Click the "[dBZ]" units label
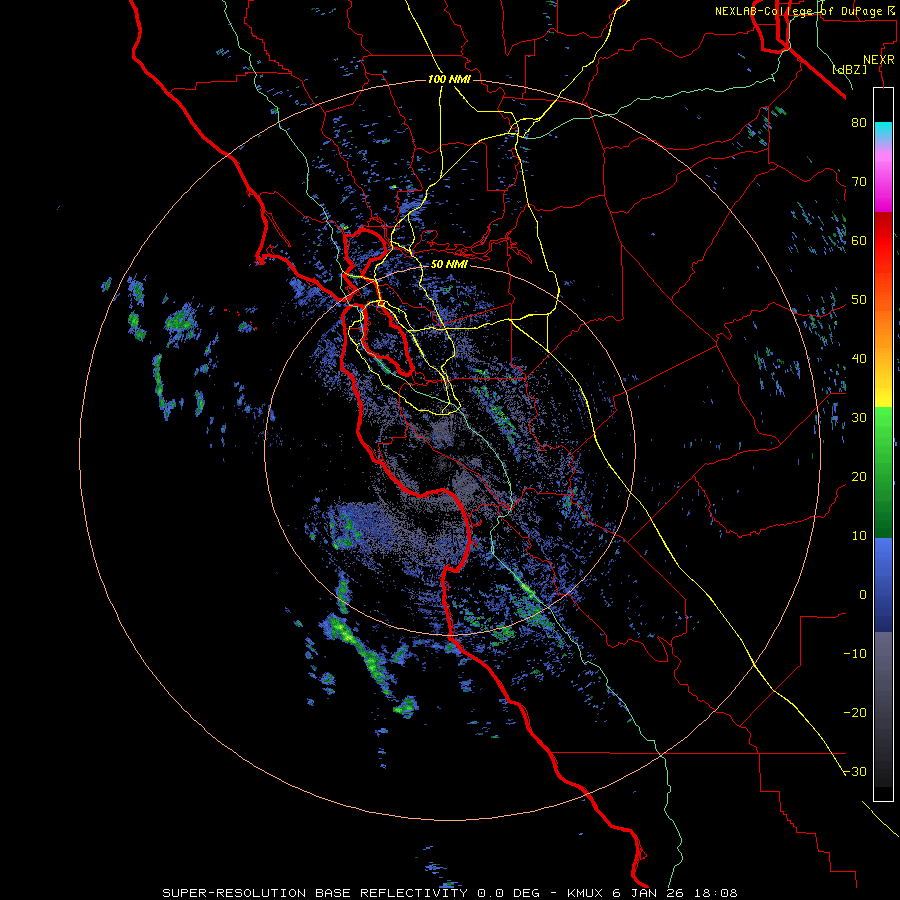Image resolution: width=900 pixels, height=900 pixels. [x=850, y=70]
